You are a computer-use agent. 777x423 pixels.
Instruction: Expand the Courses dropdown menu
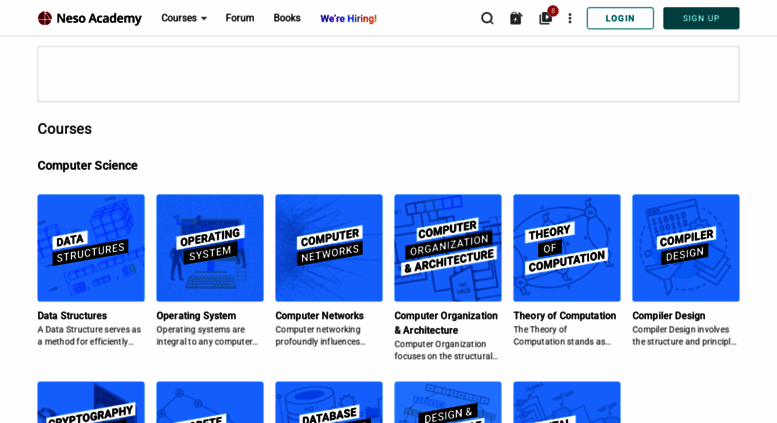click(184, 18)
